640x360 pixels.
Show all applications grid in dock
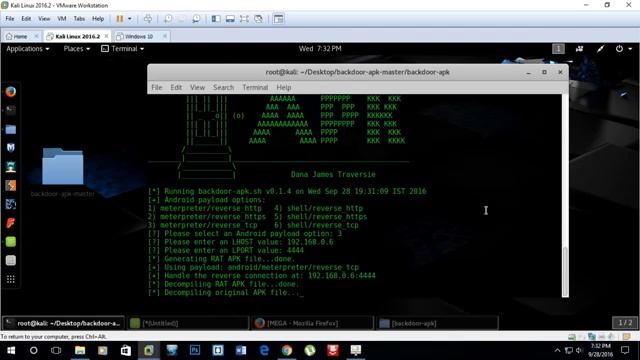[11, 279]
